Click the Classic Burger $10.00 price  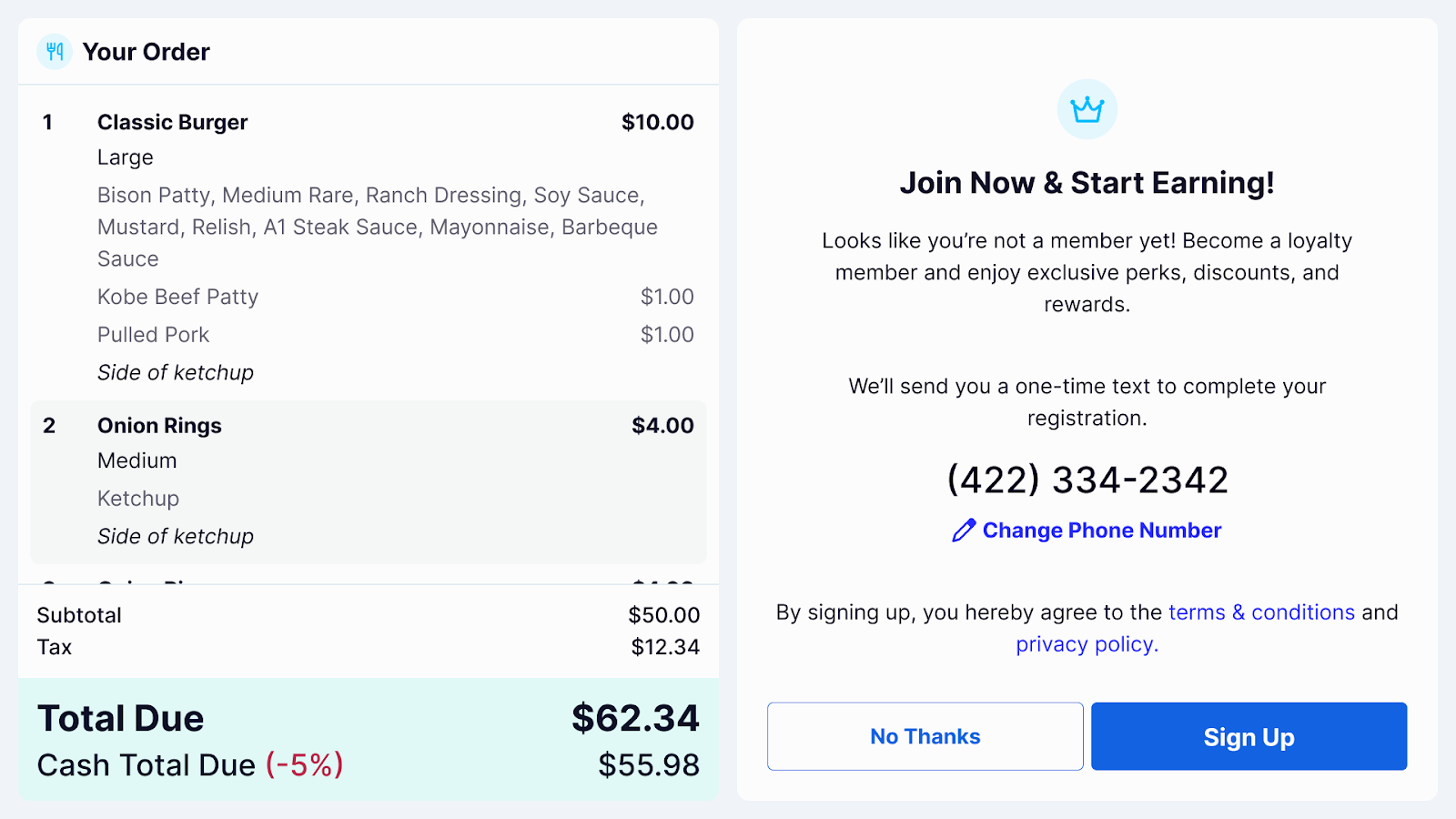657,123
